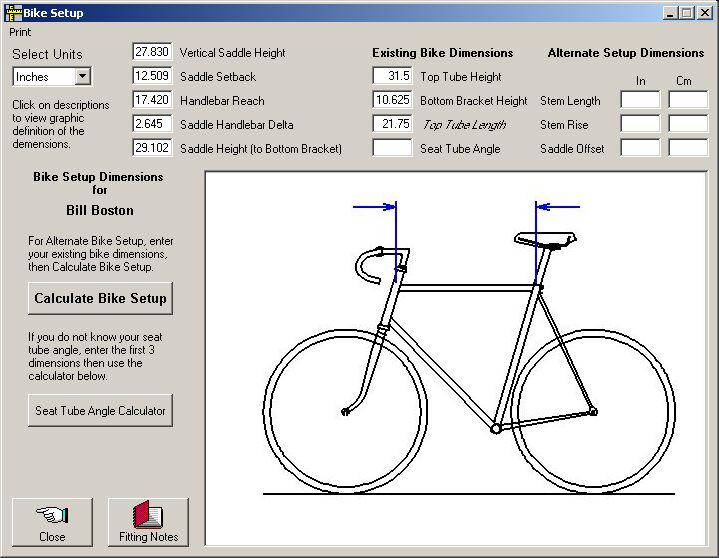Select the Saddle Setback value field
The image size is (719, 558).
point(152,76)
